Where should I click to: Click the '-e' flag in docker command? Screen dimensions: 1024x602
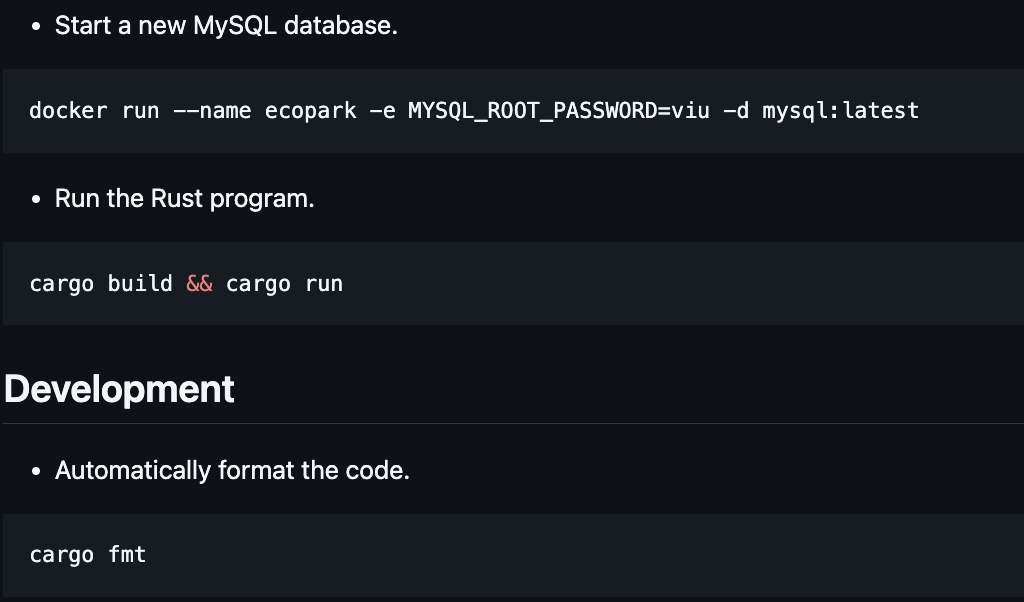click(382, 111)
